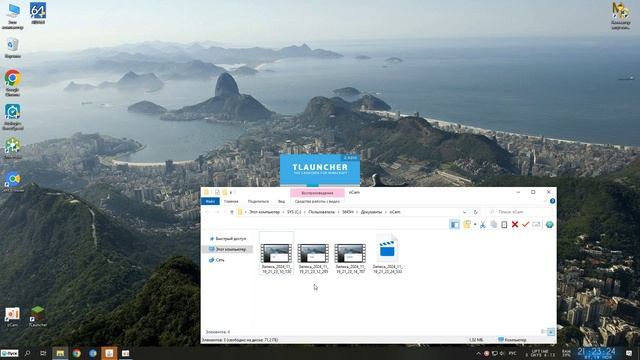Image resolution: width=640 pixels, height=360 pixels.
Task: Click SYS (C:) breadcrumb segment
Action: point(294,212)
